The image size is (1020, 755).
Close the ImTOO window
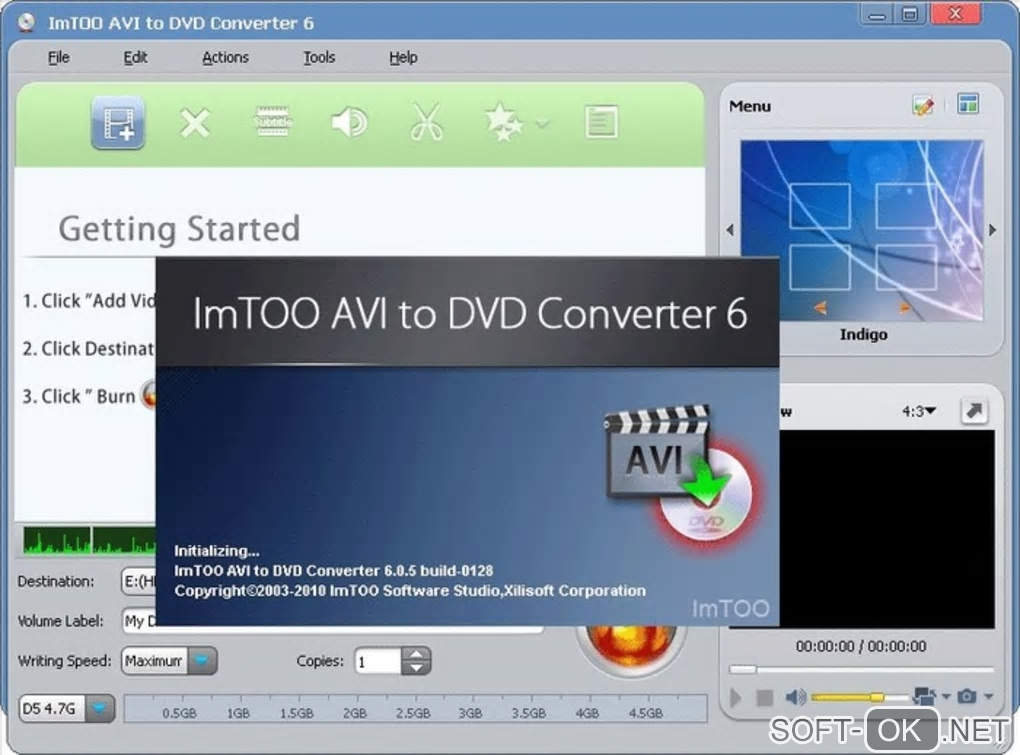point(955,14)
